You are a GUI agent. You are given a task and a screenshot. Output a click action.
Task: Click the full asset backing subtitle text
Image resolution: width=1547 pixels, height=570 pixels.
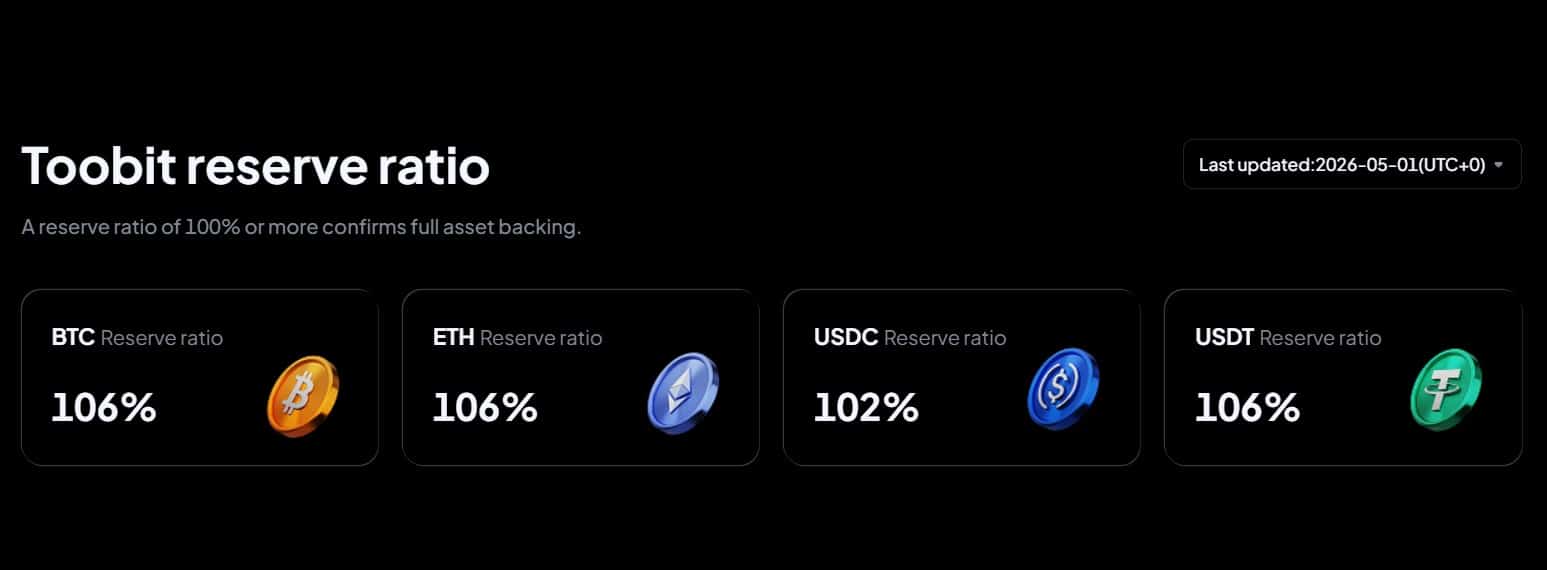click(301, 227)
